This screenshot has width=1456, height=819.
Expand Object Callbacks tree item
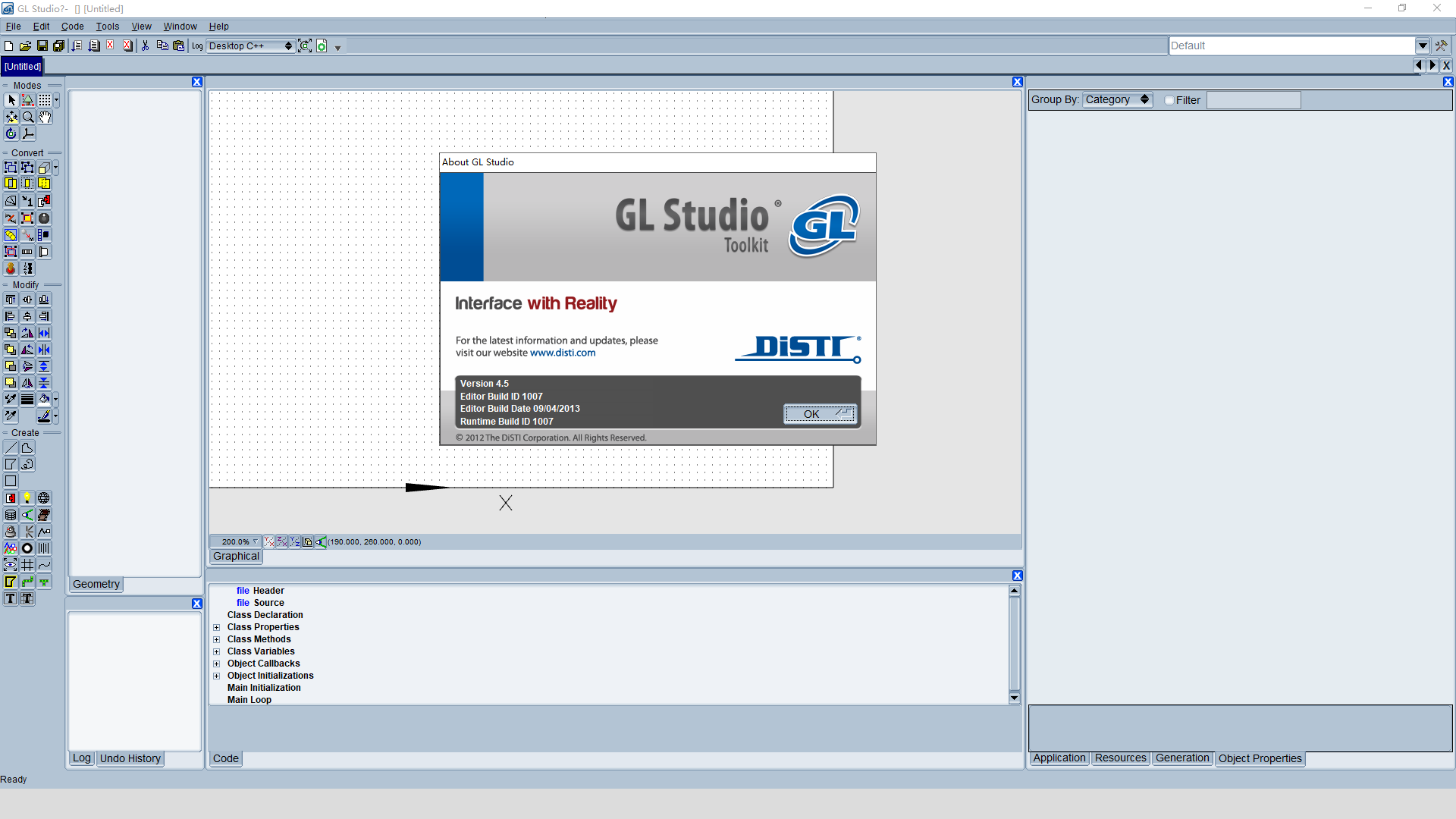pos(216,663)
